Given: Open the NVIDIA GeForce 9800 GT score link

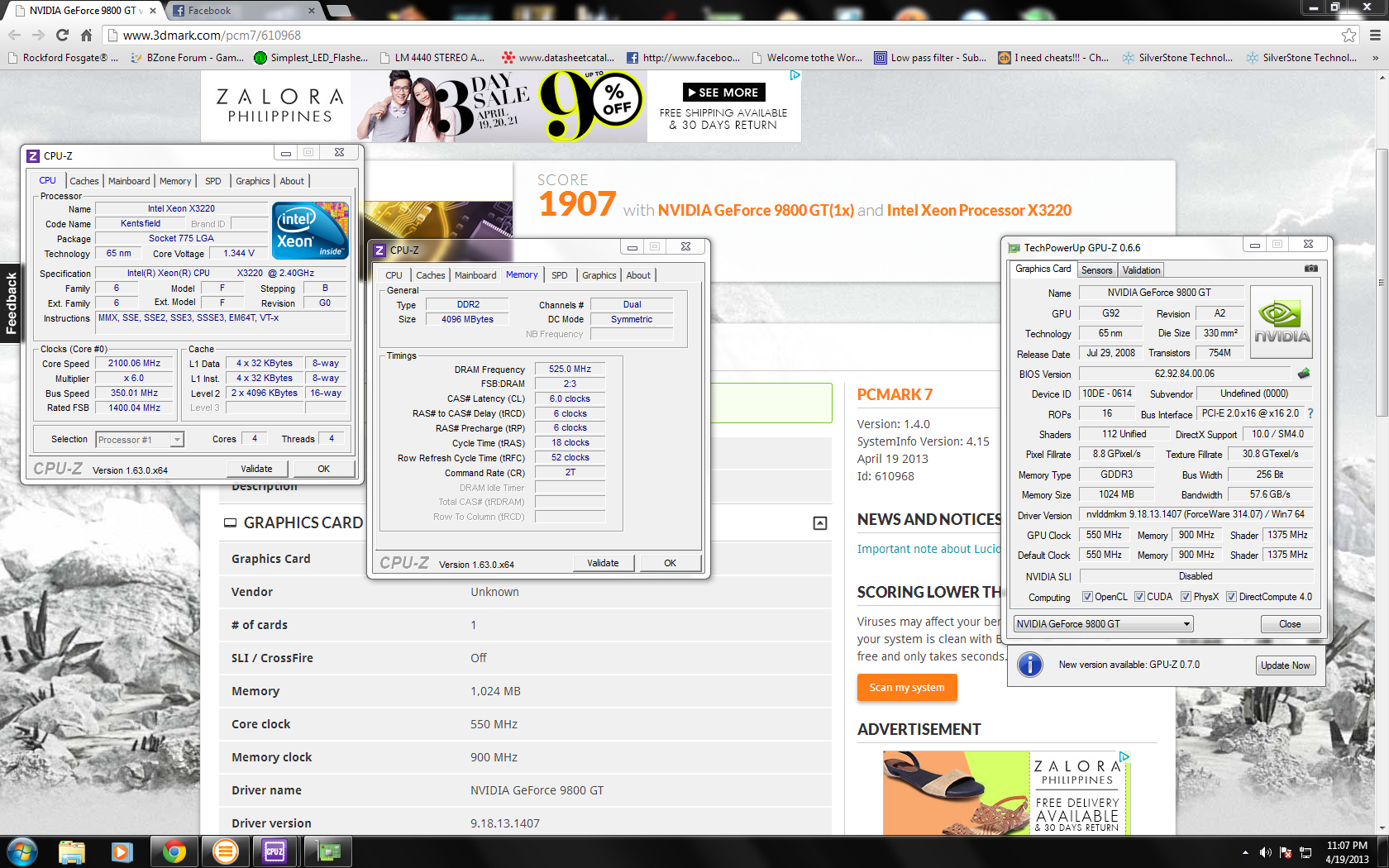Looking at the screenshot, I should click(756, 211).
